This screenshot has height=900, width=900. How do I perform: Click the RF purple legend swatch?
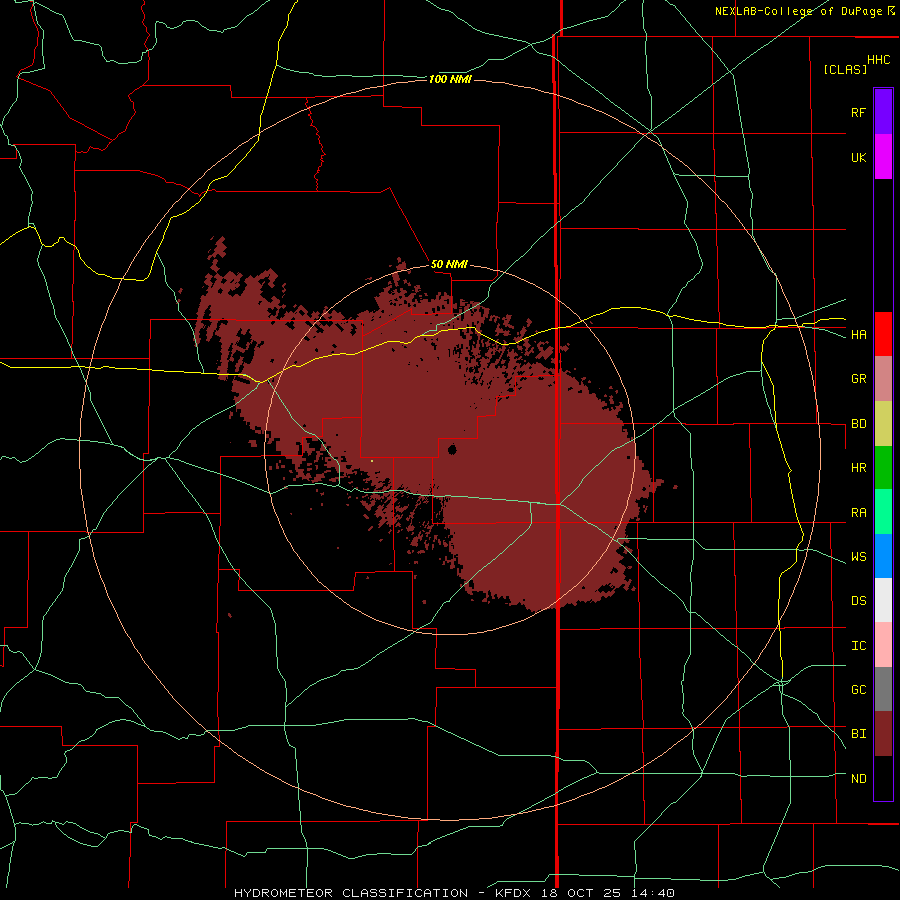tap(883, 112)
